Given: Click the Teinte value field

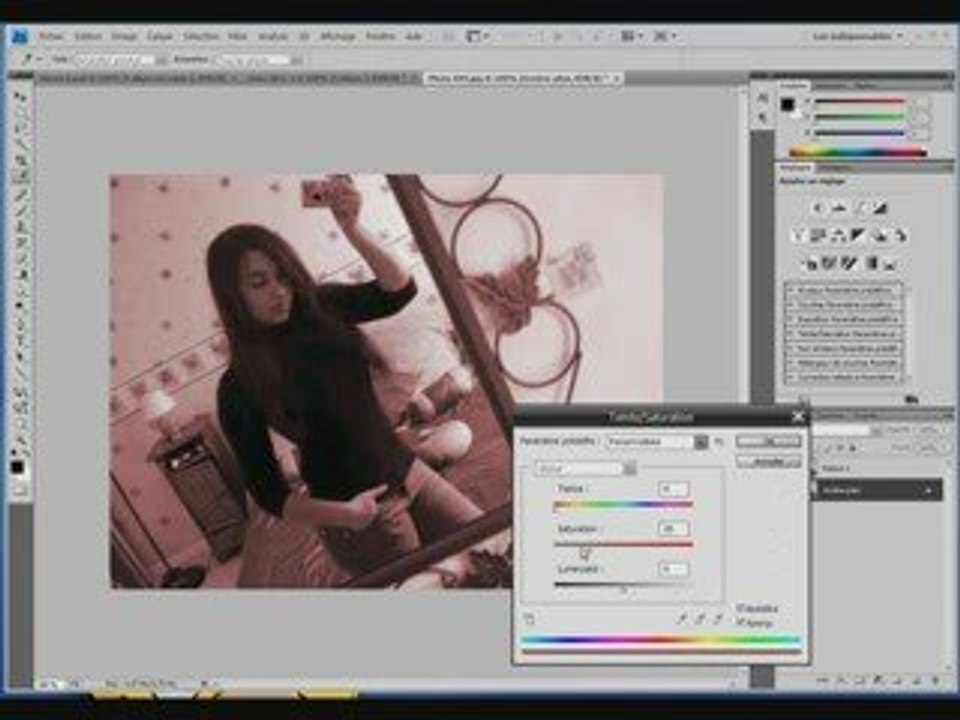Looking at the screenshot, I should [673, 489].
